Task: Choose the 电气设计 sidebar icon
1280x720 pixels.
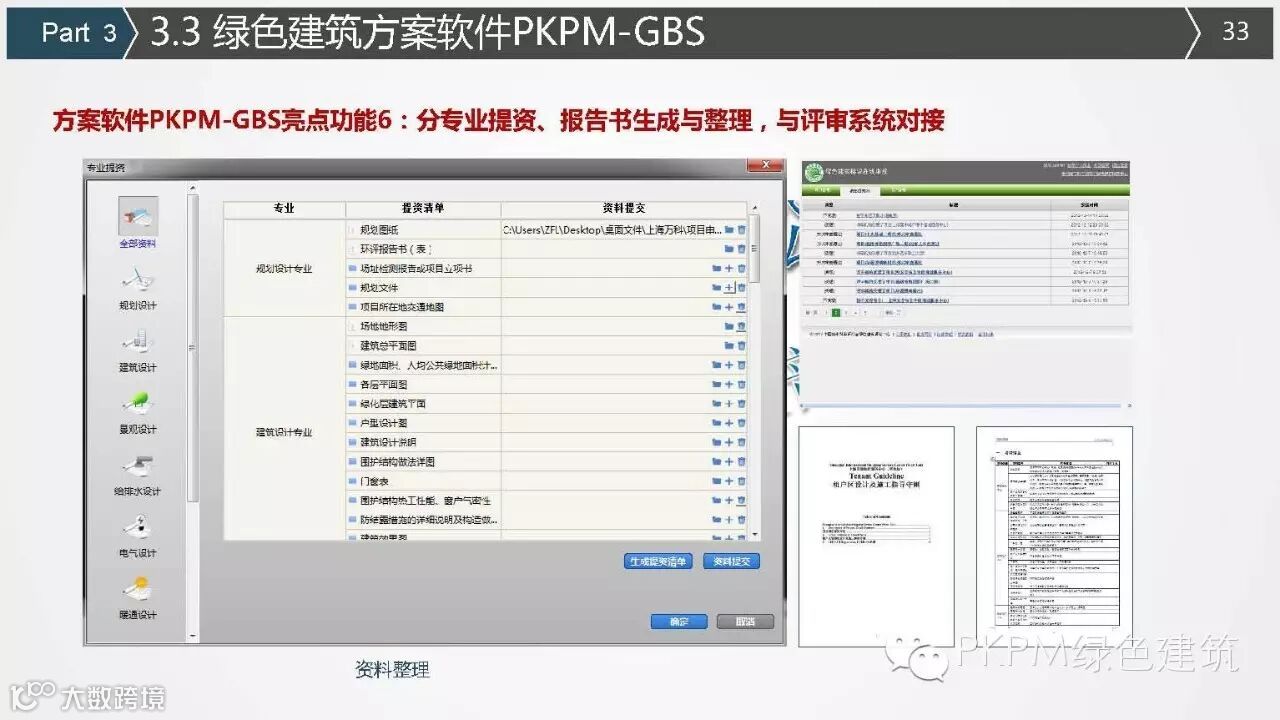Action: [x=138, y=528]
